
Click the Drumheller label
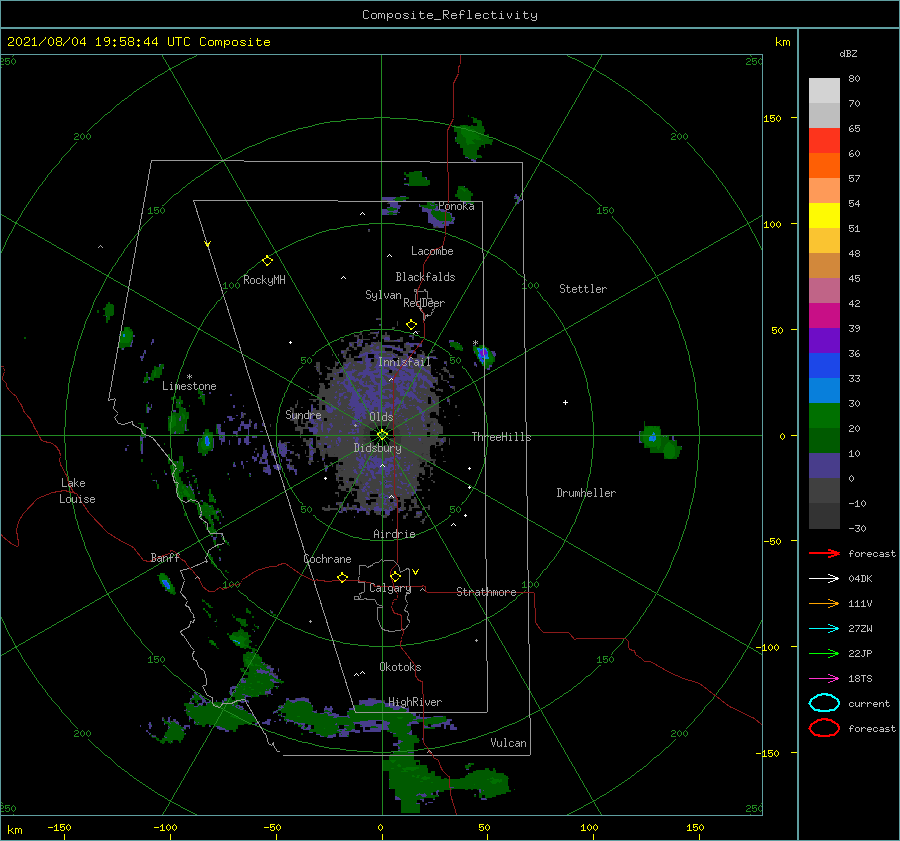pyautogui.click(x=586, y=493)
